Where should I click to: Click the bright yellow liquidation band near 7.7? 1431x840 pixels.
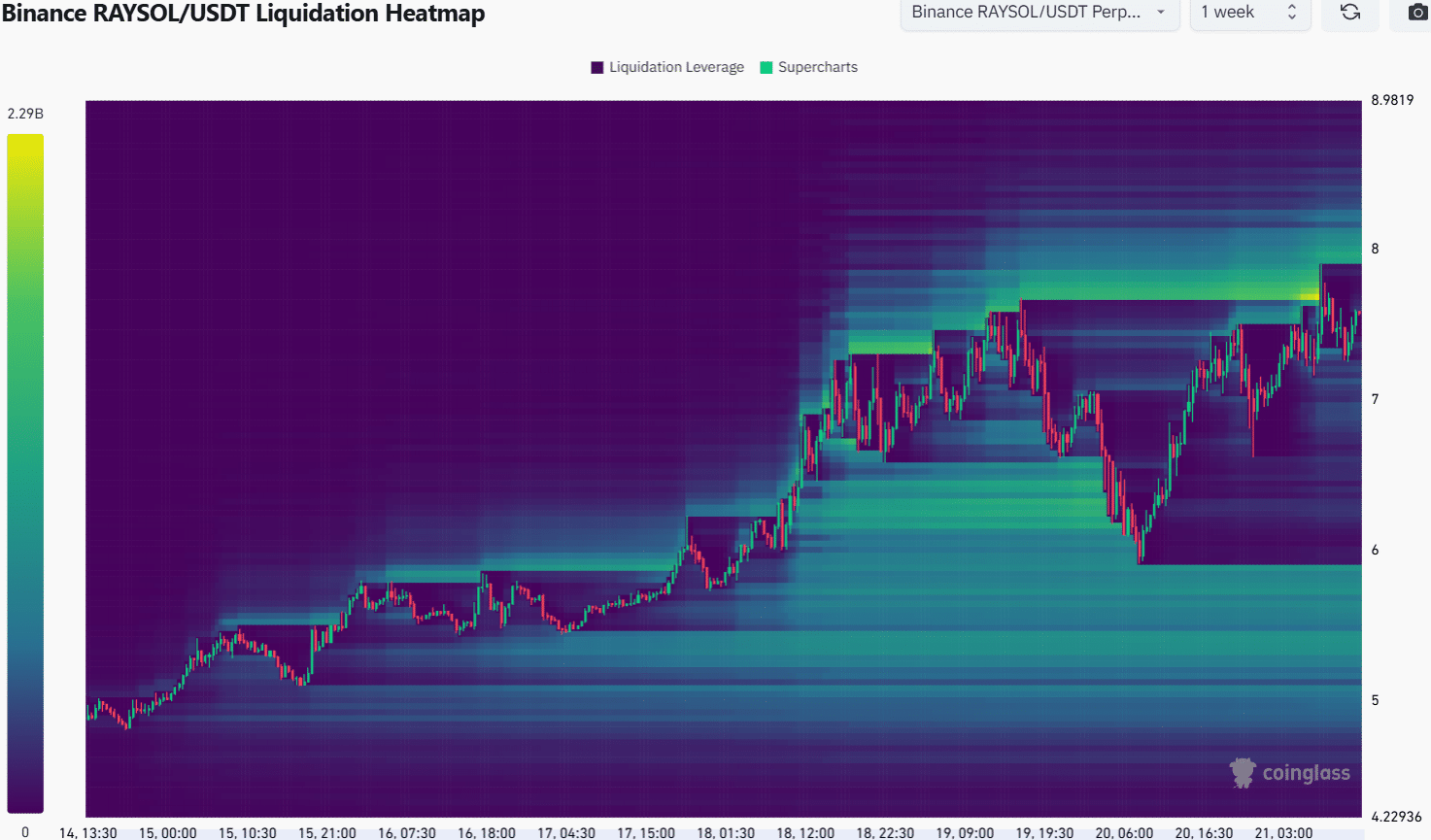coord(1310,294)
